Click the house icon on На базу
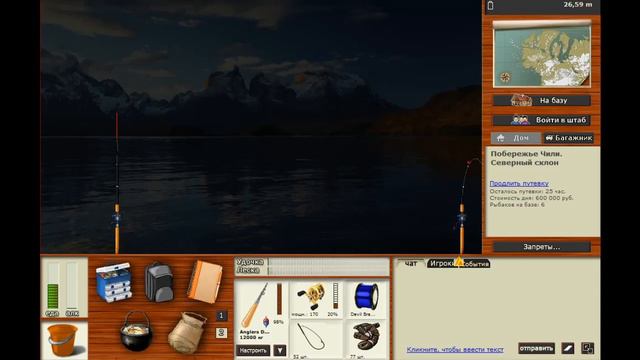The height and width of the screenshot is (360, 640). coord(521,100)
